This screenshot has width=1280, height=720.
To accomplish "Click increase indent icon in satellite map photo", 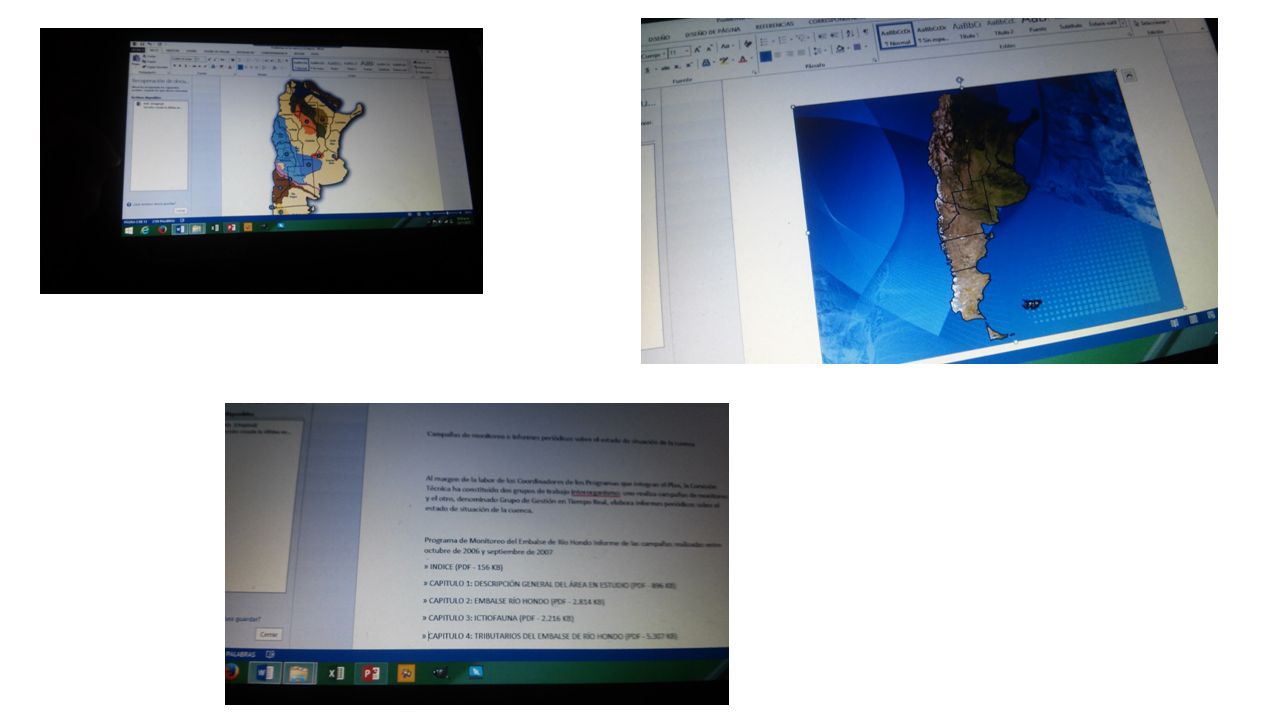I will click(x=834, y=35).
